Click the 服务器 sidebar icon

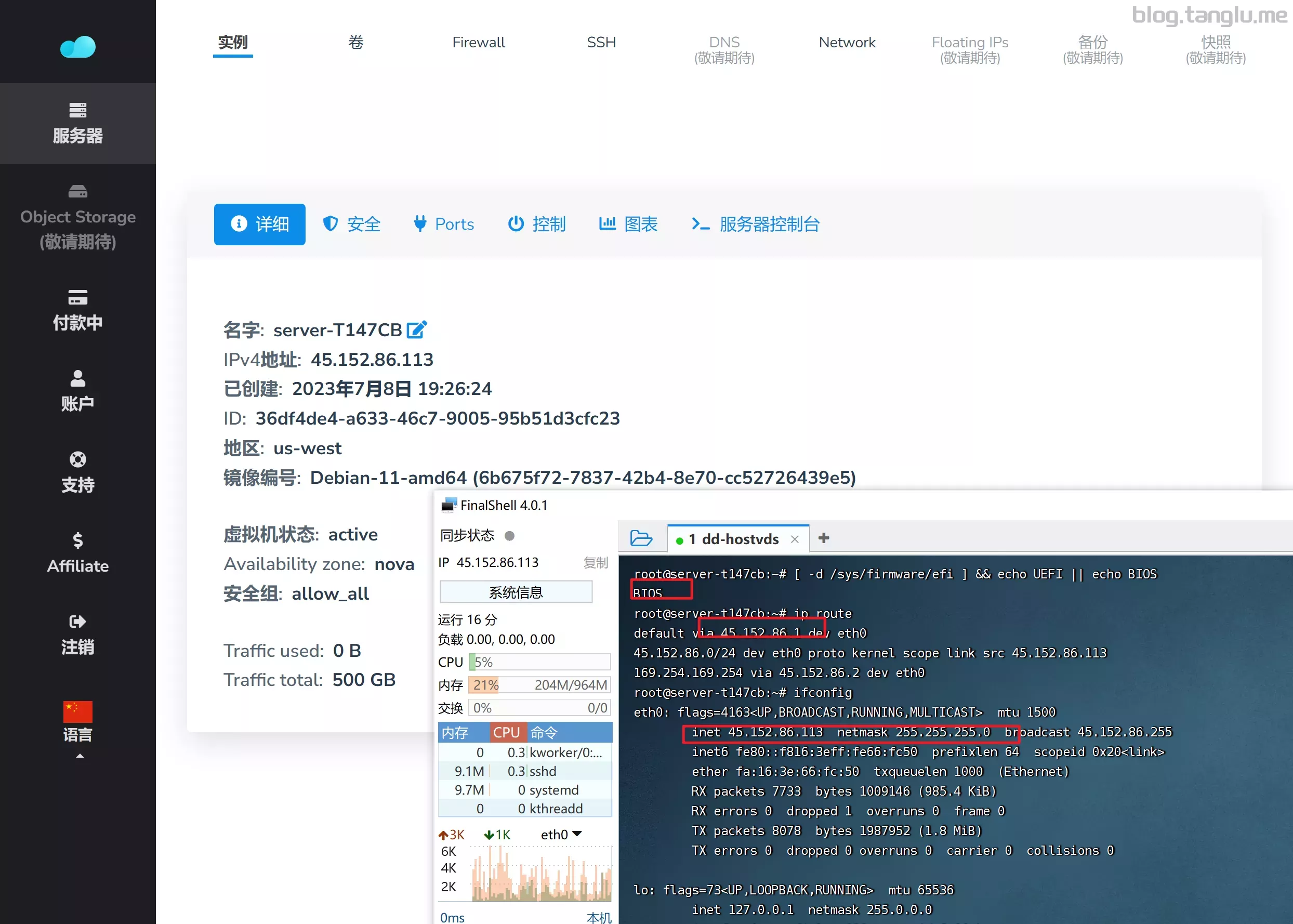[77, 119]
